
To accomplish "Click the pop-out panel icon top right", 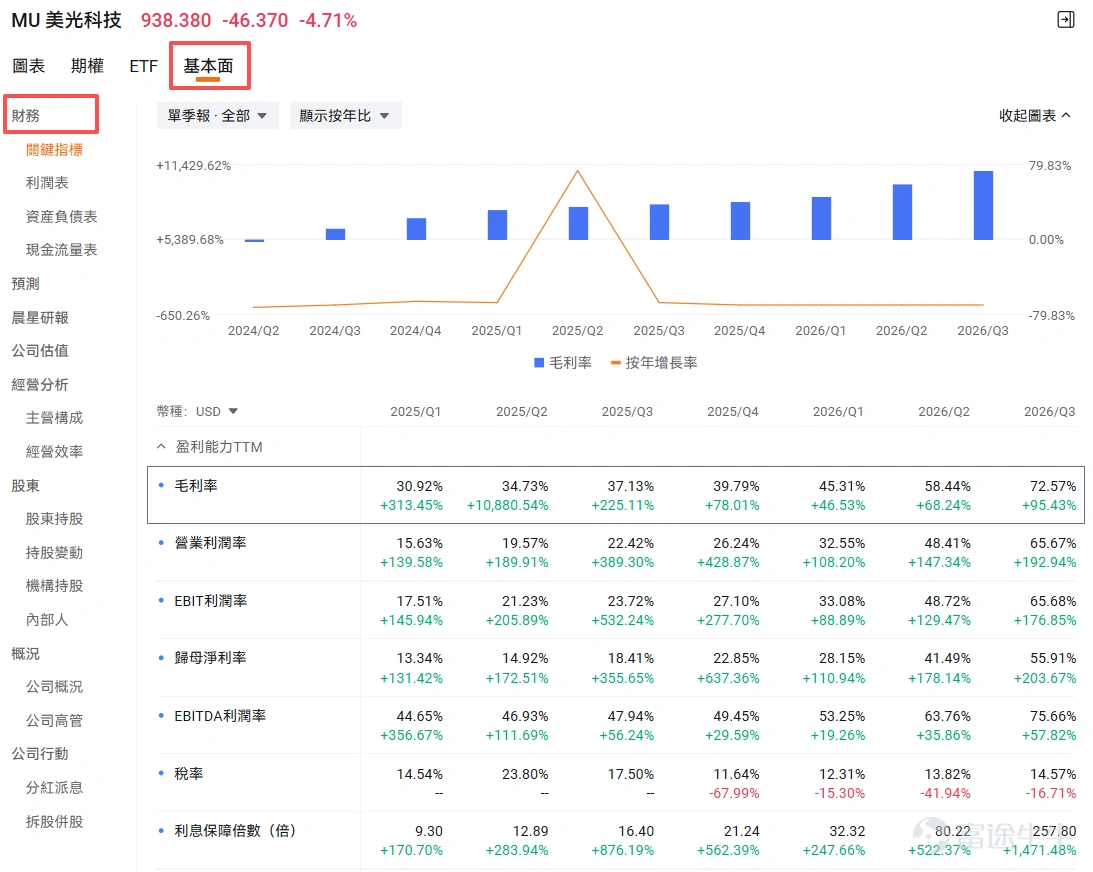I will click(1065, 20).
